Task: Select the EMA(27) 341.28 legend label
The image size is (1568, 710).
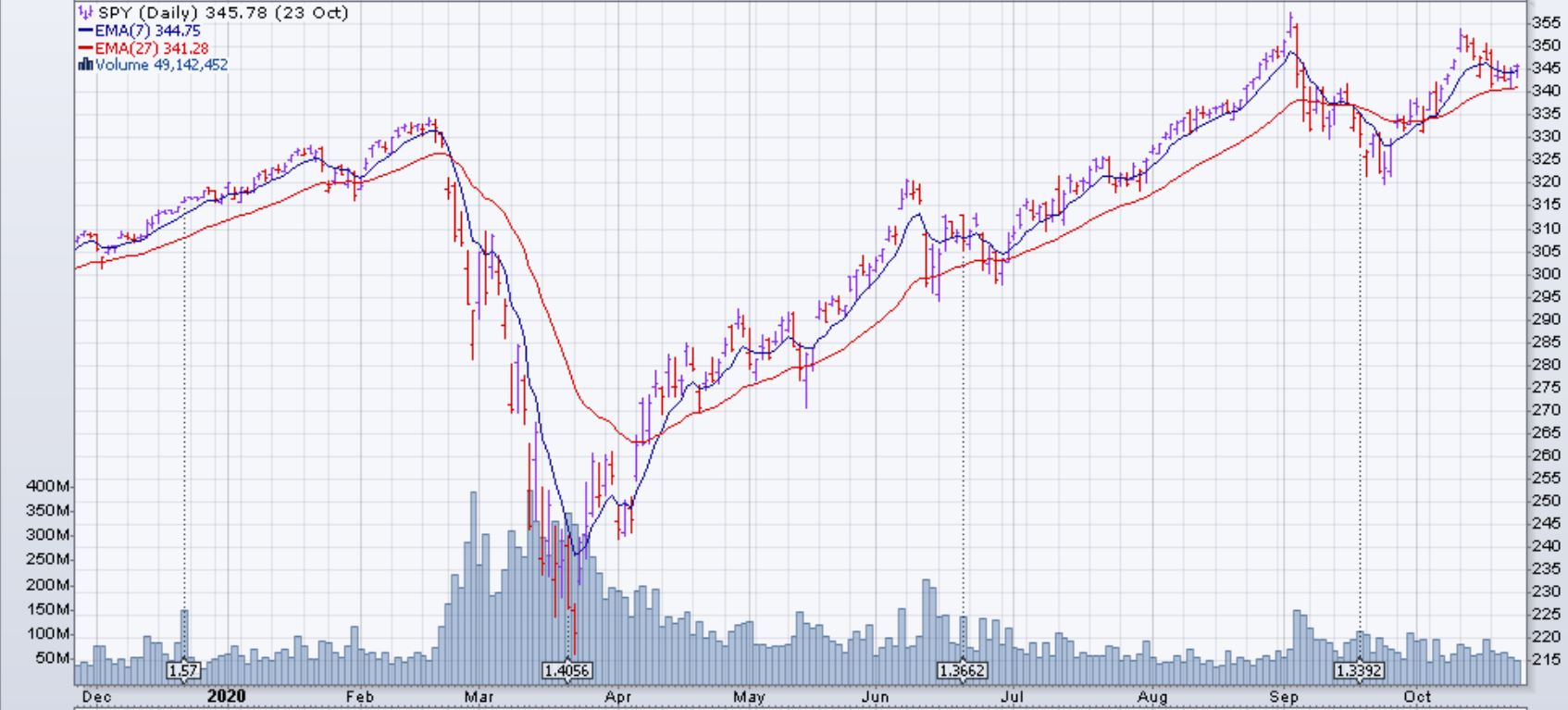Action: point(152,48)
